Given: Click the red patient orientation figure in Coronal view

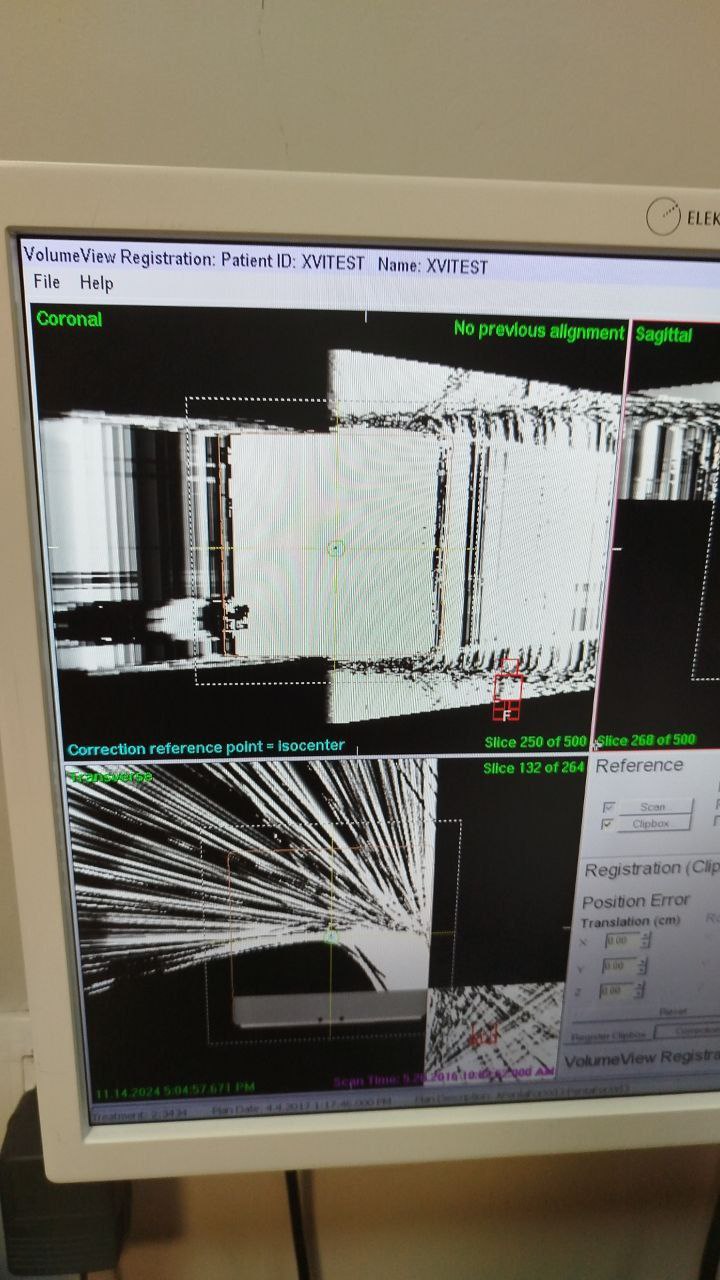Looking at the screenshot, I should click(509, 690).
